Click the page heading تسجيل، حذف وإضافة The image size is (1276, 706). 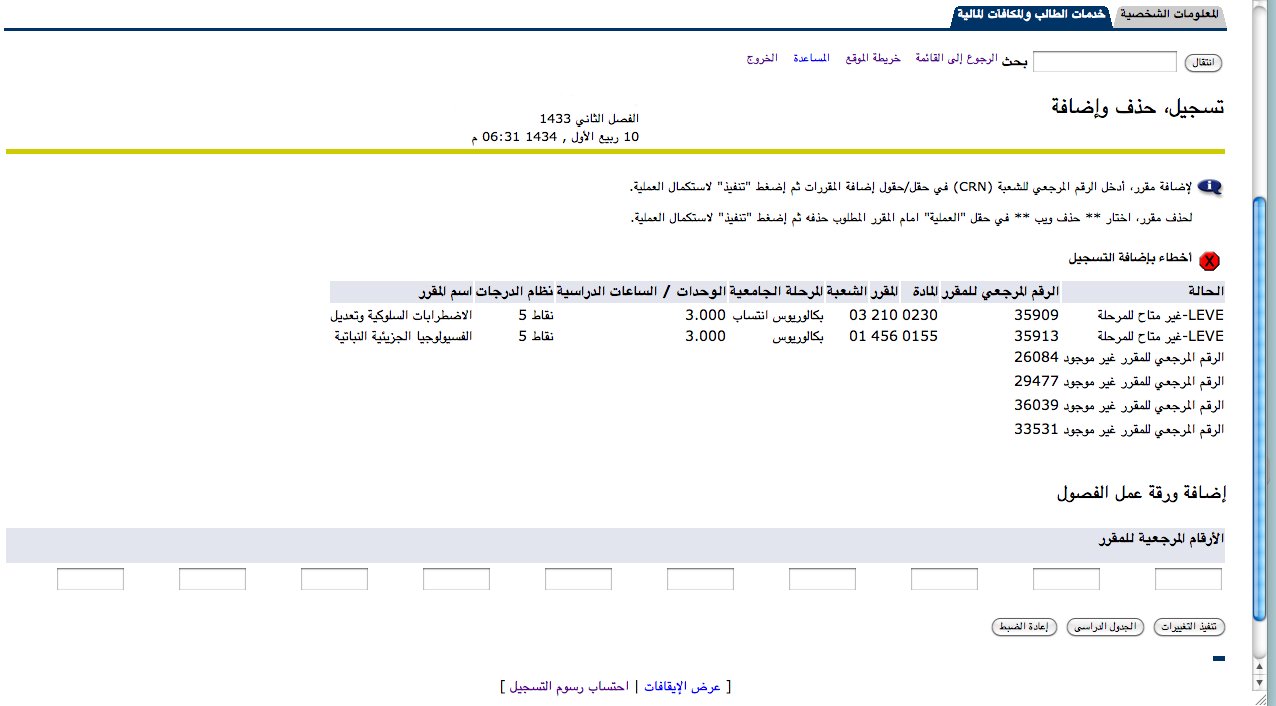tap(1140, 107)
